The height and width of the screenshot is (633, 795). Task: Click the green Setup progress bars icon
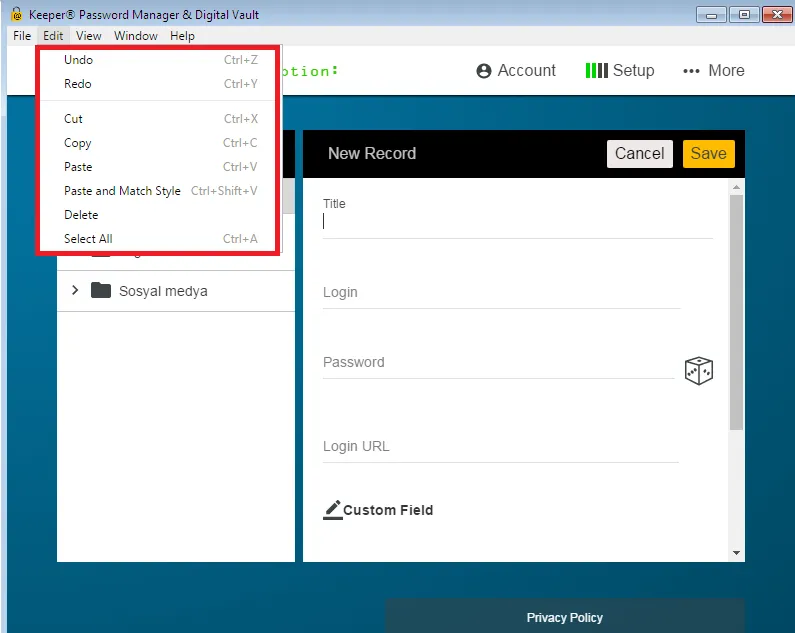pyautogui.click(x=596, y=71)
